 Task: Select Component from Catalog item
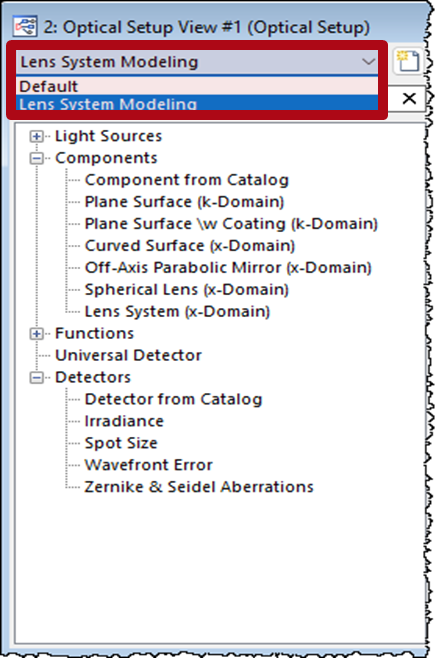tap(187, 180)
